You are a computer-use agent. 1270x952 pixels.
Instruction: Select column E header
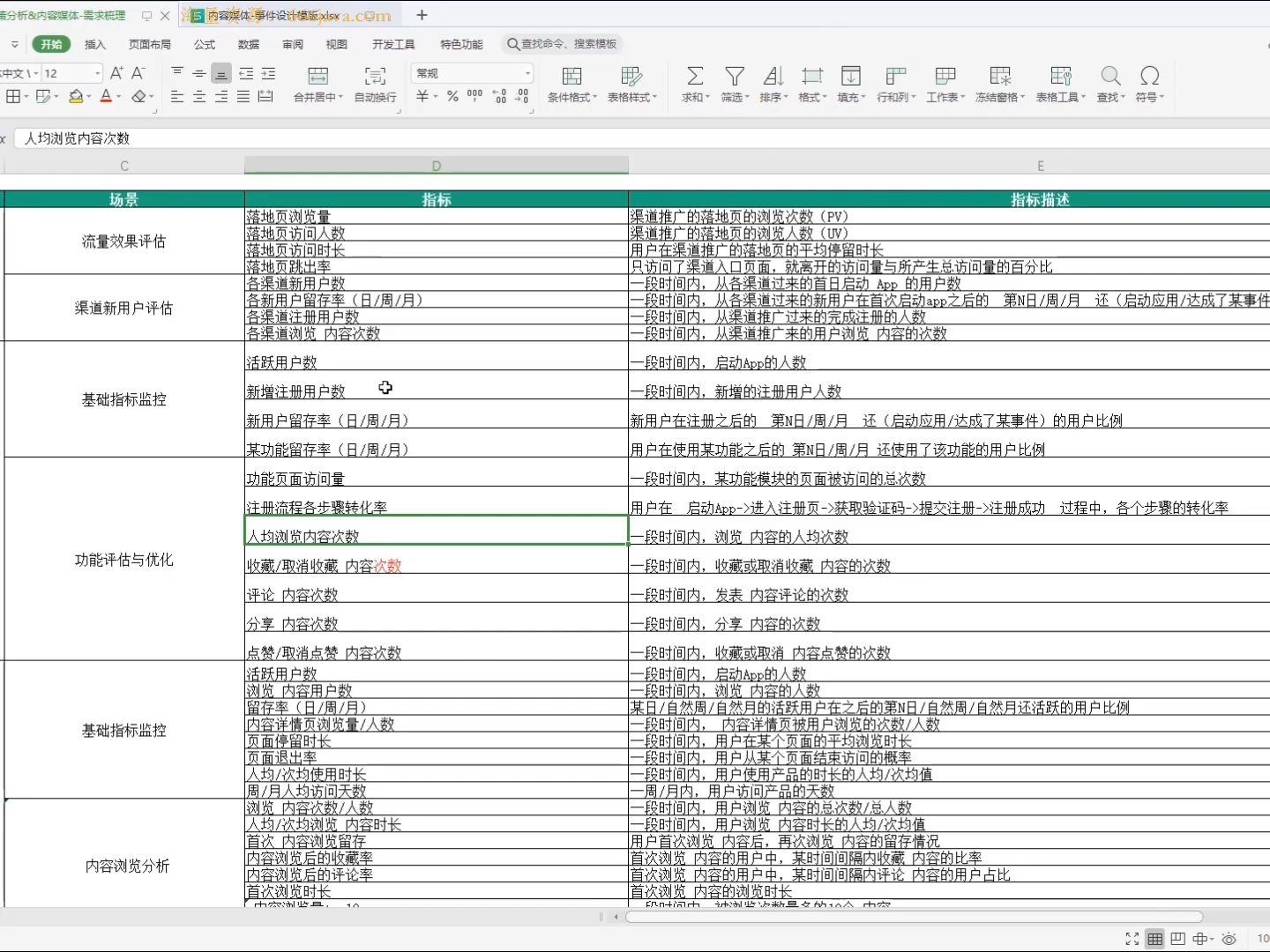coord(1039,166)
